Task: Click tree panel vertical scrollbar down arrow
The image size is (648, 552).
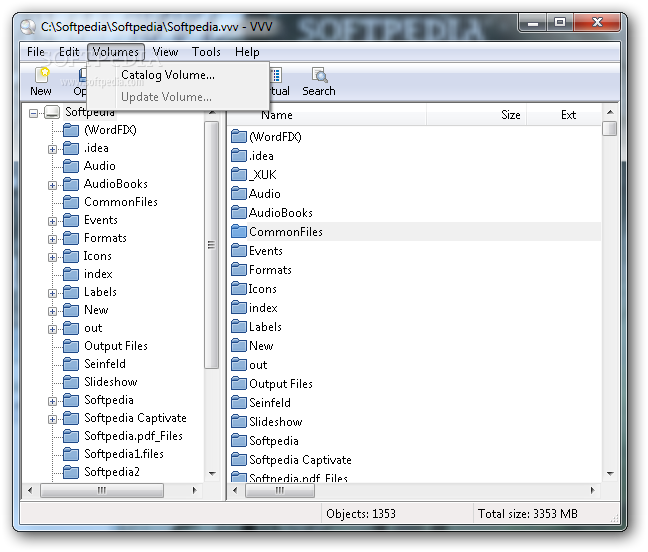Action: coord(212,473)
